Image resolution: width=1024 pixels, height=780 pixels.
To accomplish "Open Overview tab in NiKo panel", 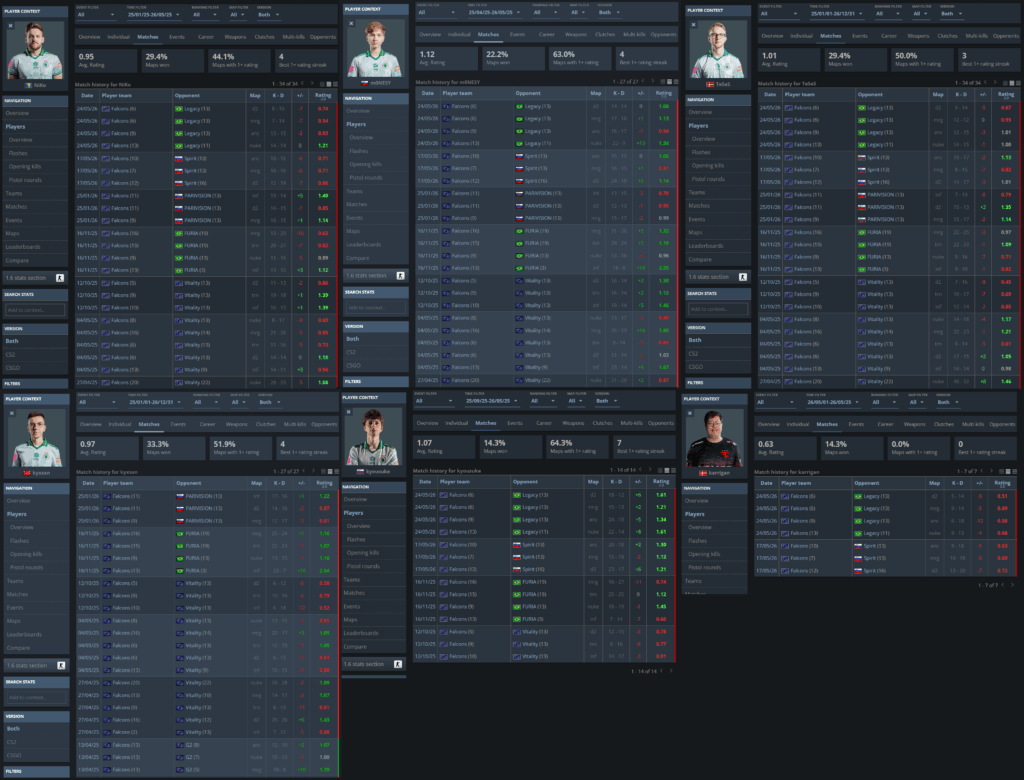I will click(89, 37).
